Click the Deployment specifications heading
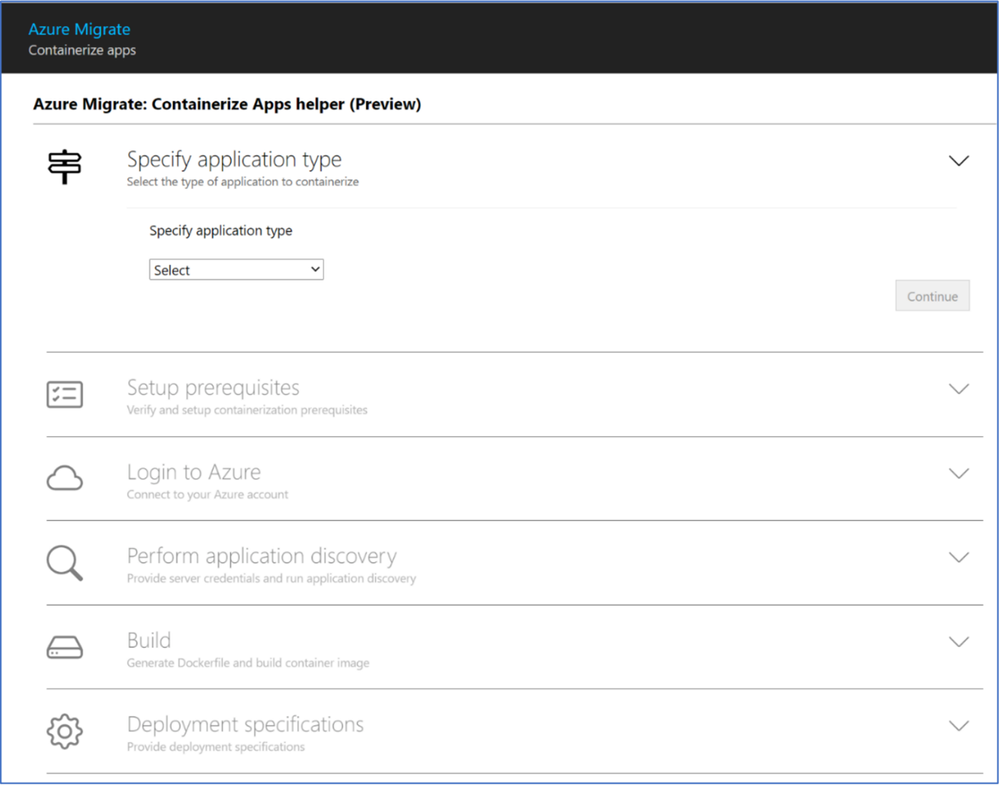This screenshot has width=999, height=785. (x=245, y=724)
